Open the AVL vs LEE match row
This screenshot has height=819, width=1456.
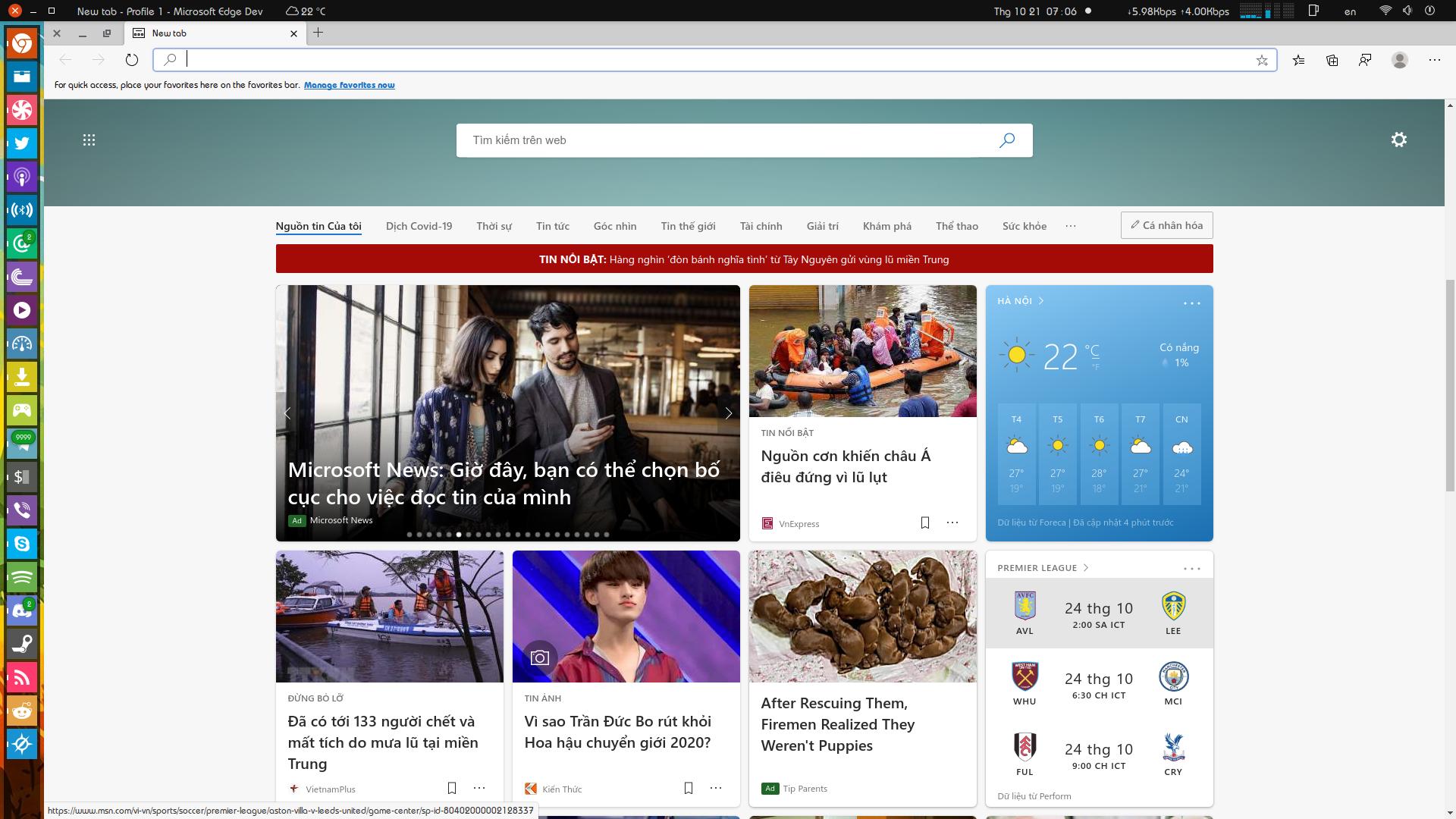[x=1099, y=613]
